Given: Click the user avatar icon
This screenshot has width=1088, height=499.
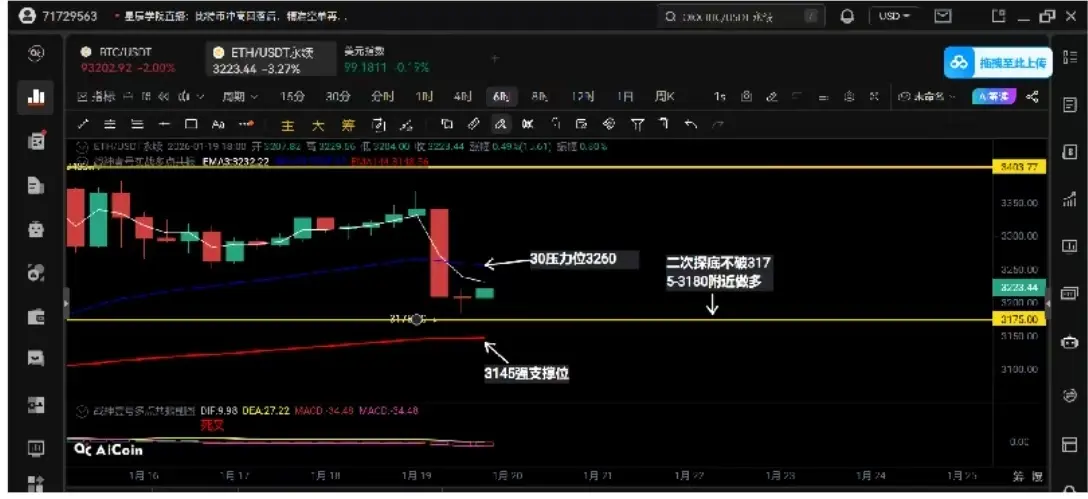Looking at the screenshot, I should tap(27, 16).
